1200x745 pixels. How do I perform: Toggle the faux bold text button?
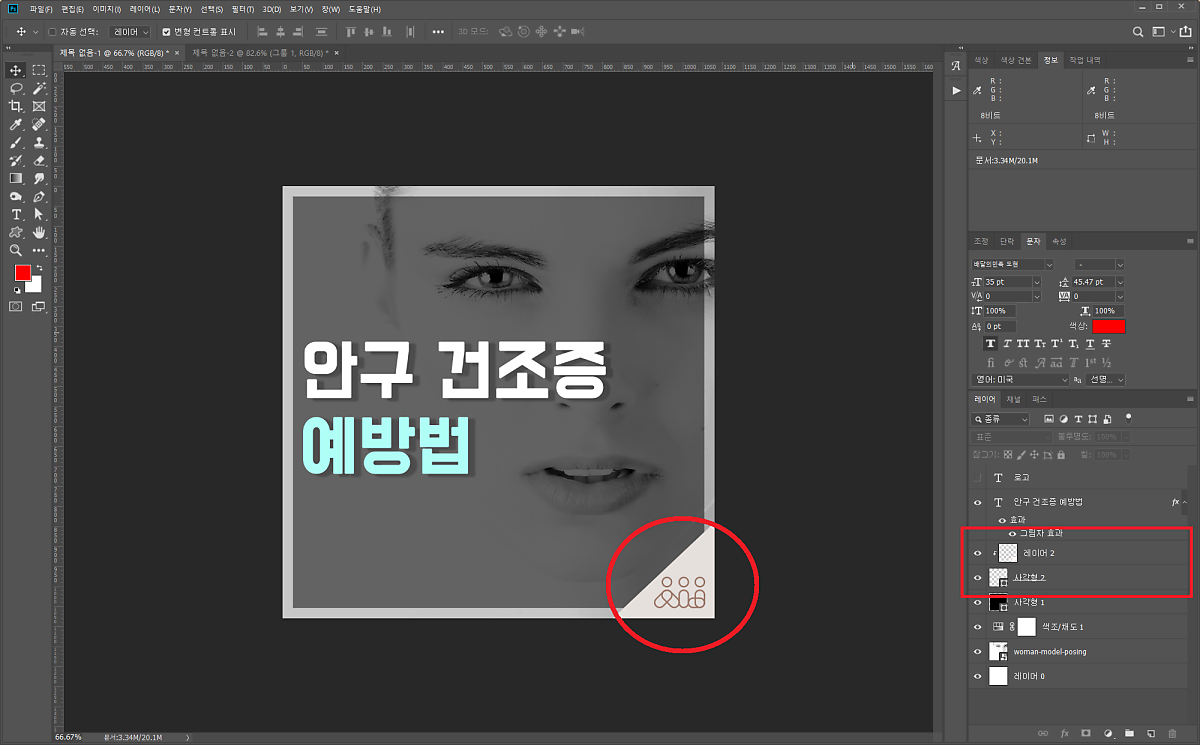[x=991, y=343]
